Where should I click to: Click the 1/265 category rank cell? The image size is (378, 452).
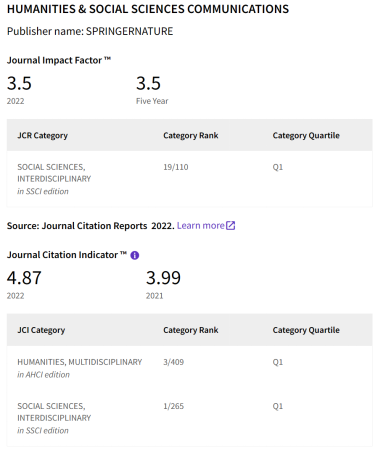coord(173,406)
